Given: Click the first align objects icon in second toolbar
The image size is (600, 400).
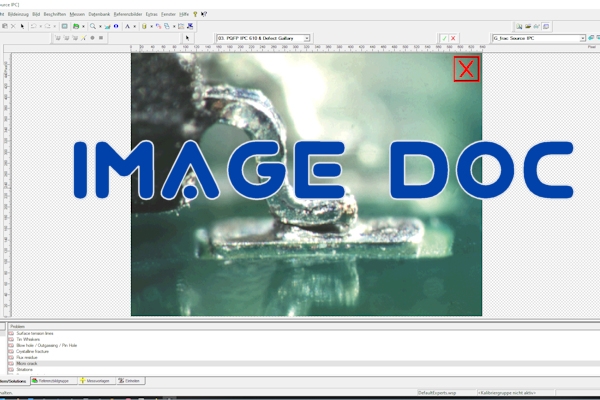Looking at the screenshot, I should click(58, 38).
